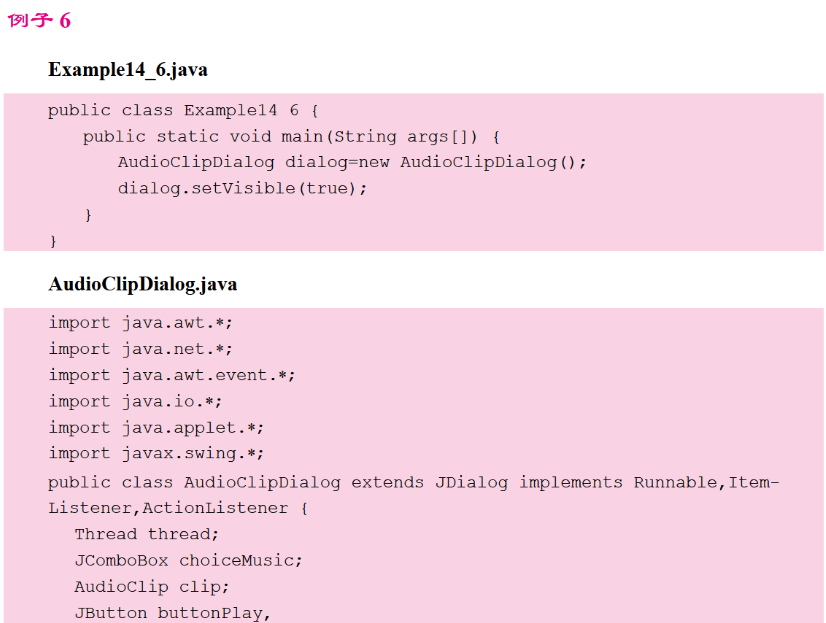Click the 'JButton buttonPlay,' declaration

pos(172,612)
